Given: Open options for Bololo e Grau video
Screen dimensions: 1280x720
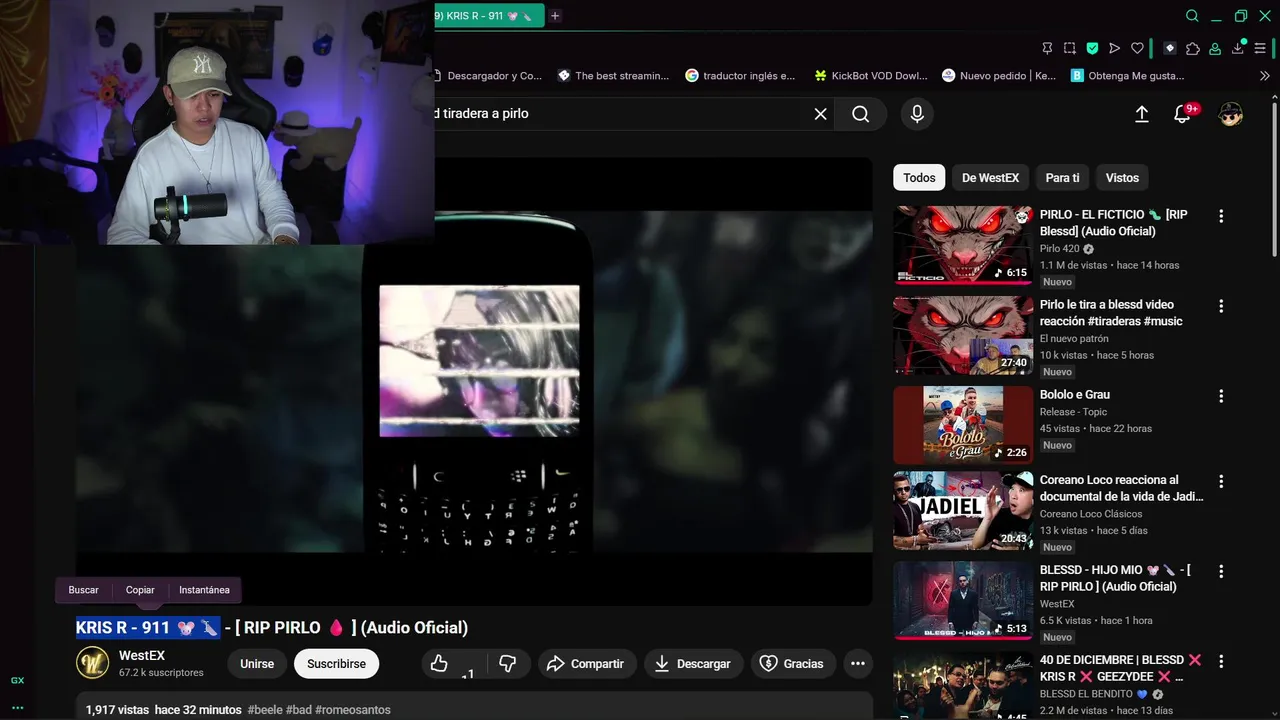Looking at the screenshot, I should pyautogui.click(x=1221, y=396).
